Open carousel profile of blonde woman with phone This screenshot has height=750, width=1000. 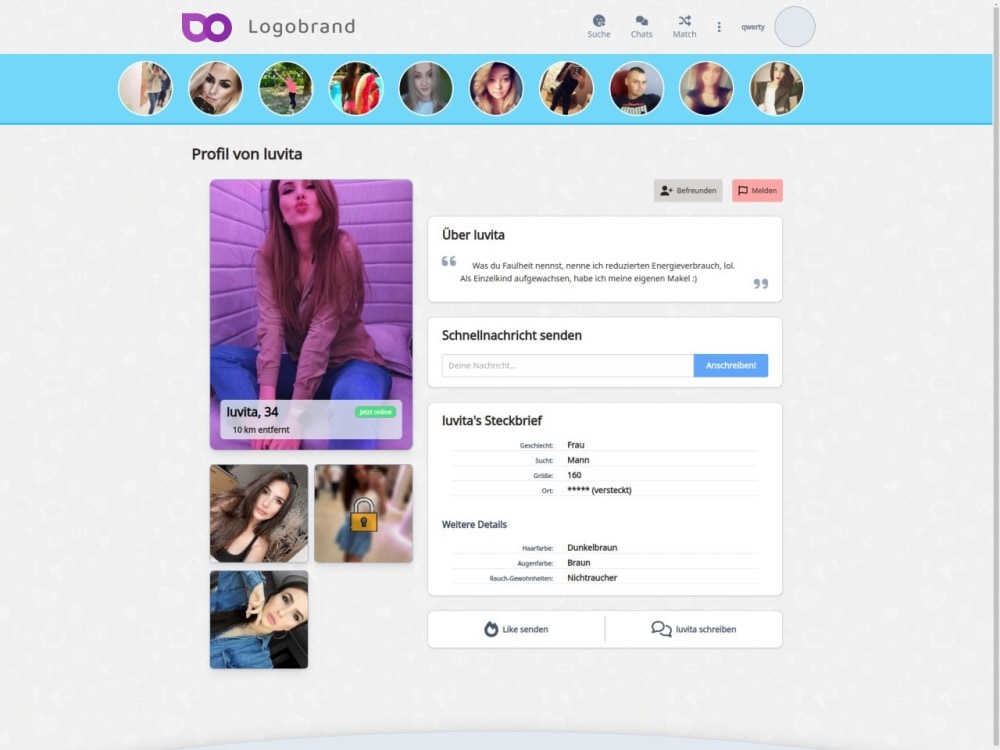pos(216,89)
